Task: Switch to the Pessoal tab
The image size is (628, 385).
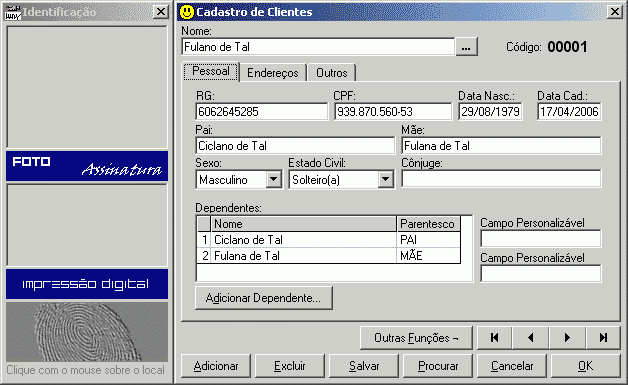Action: click(x=211, y=71)
